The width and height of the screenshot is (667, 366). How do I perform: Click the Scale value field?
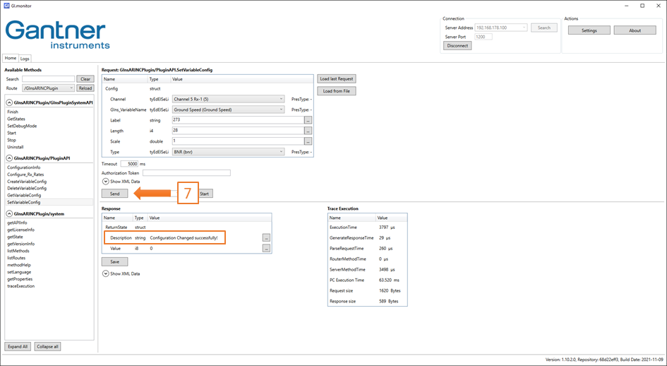pos(238,141)
